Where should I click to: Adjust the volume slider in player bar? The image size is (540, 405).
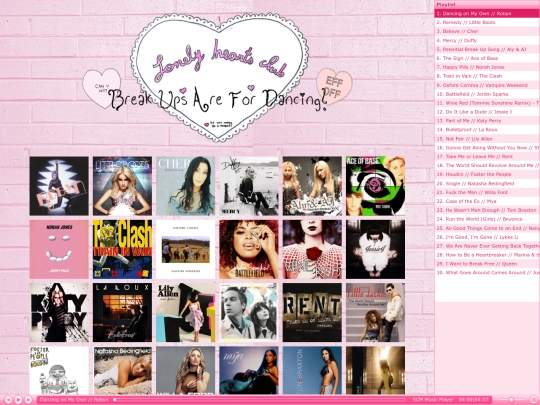[x=511, y=400]
